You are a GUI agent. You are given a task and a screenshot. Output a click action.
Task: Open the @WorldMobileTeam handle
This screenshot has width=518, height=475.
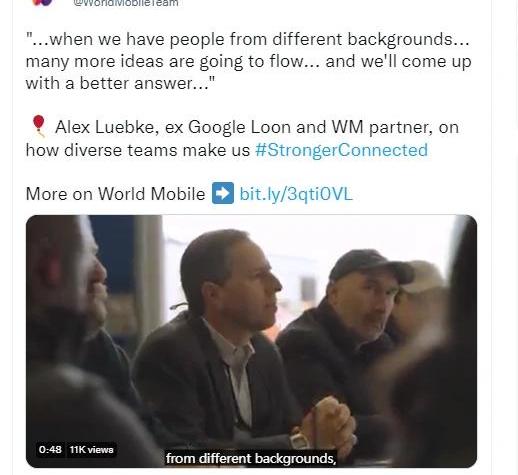coord(126,3)
